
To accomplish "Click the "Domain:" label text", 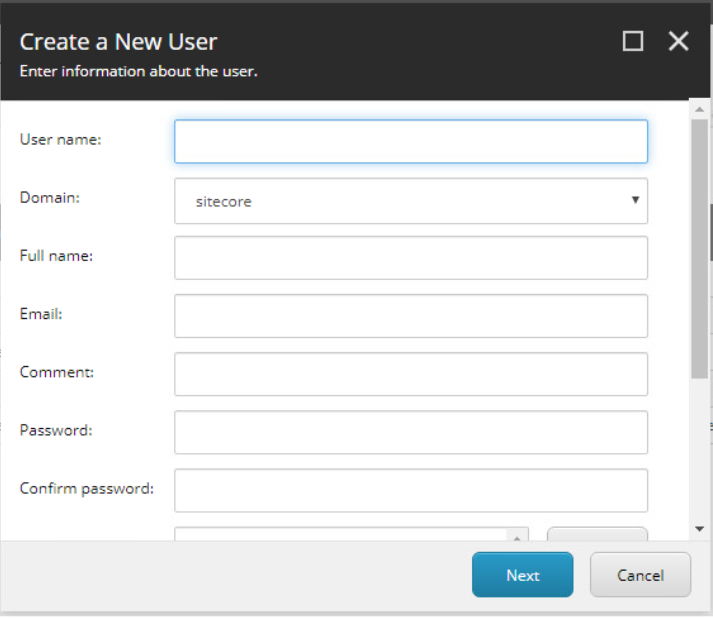I will 50,197.
